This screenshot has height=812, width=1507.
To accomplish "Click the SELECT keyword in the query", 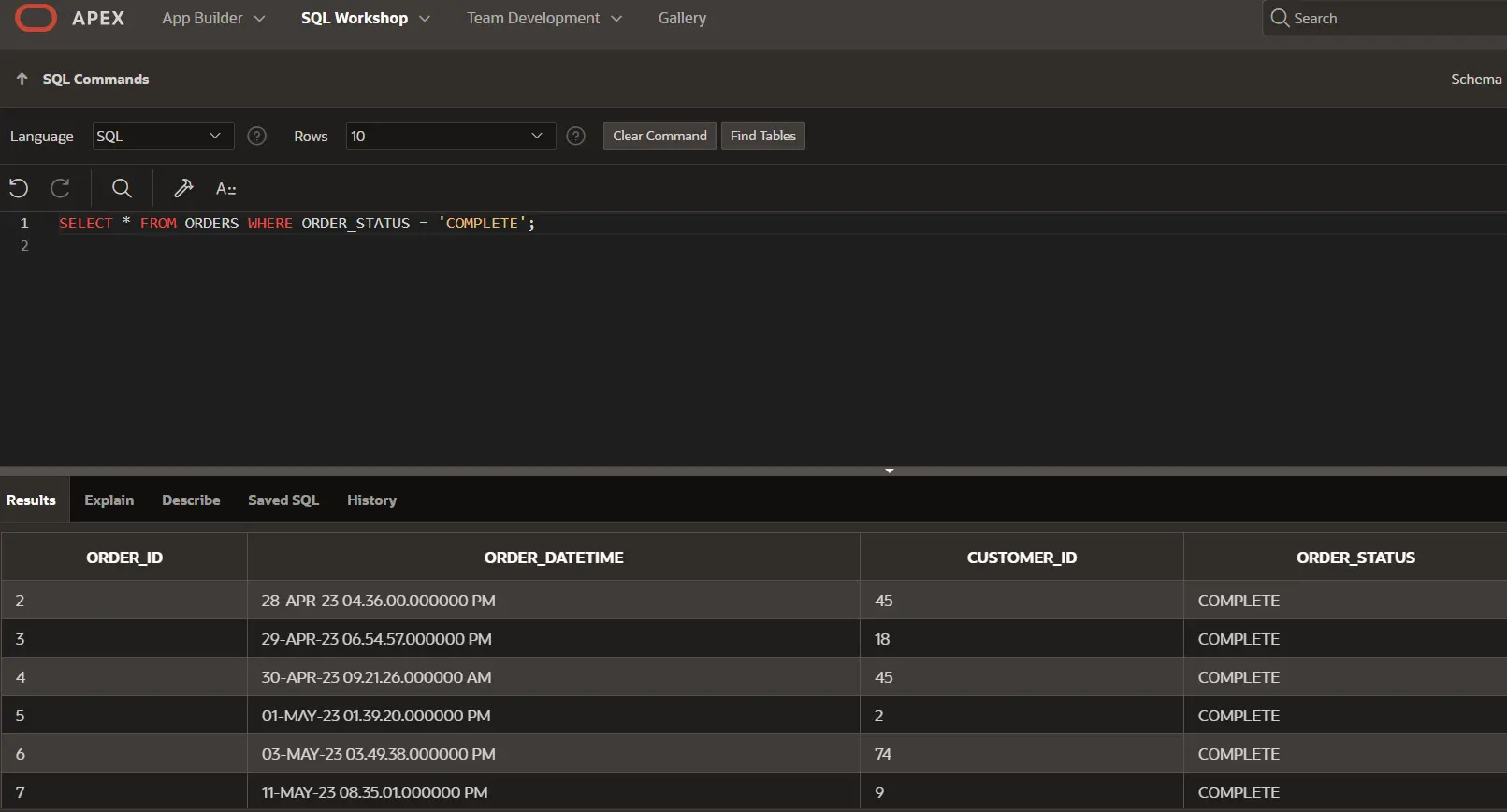I will tap(85, 223).
